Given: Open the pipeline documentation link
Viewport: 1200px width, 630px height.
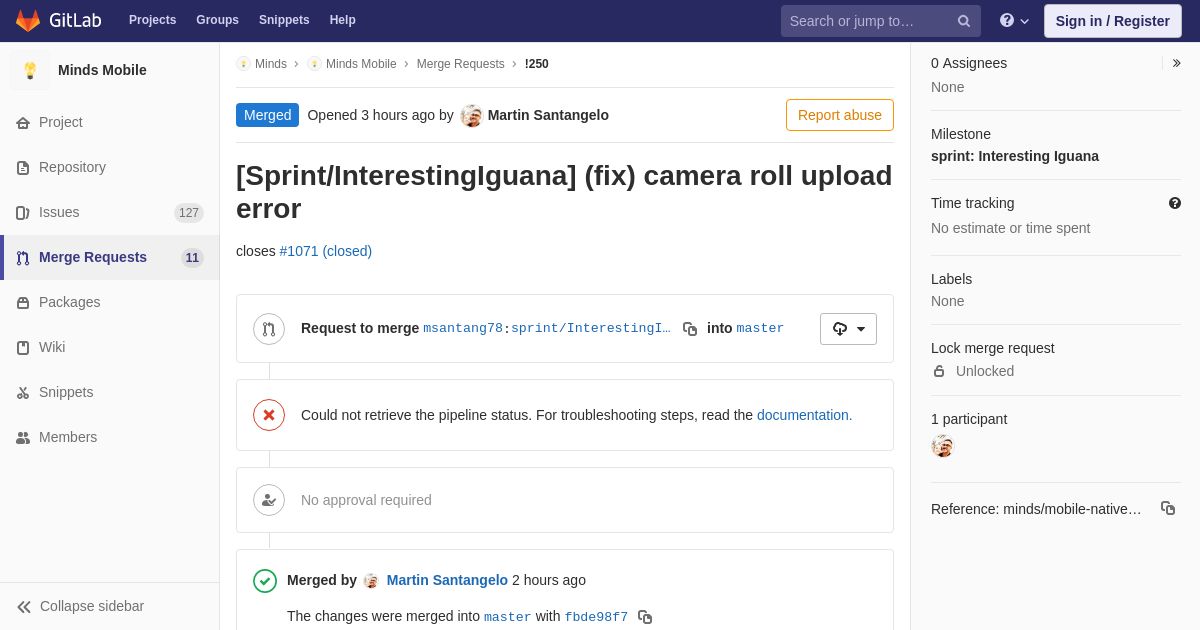Looking at the screenshot, I should click(805, 415).
